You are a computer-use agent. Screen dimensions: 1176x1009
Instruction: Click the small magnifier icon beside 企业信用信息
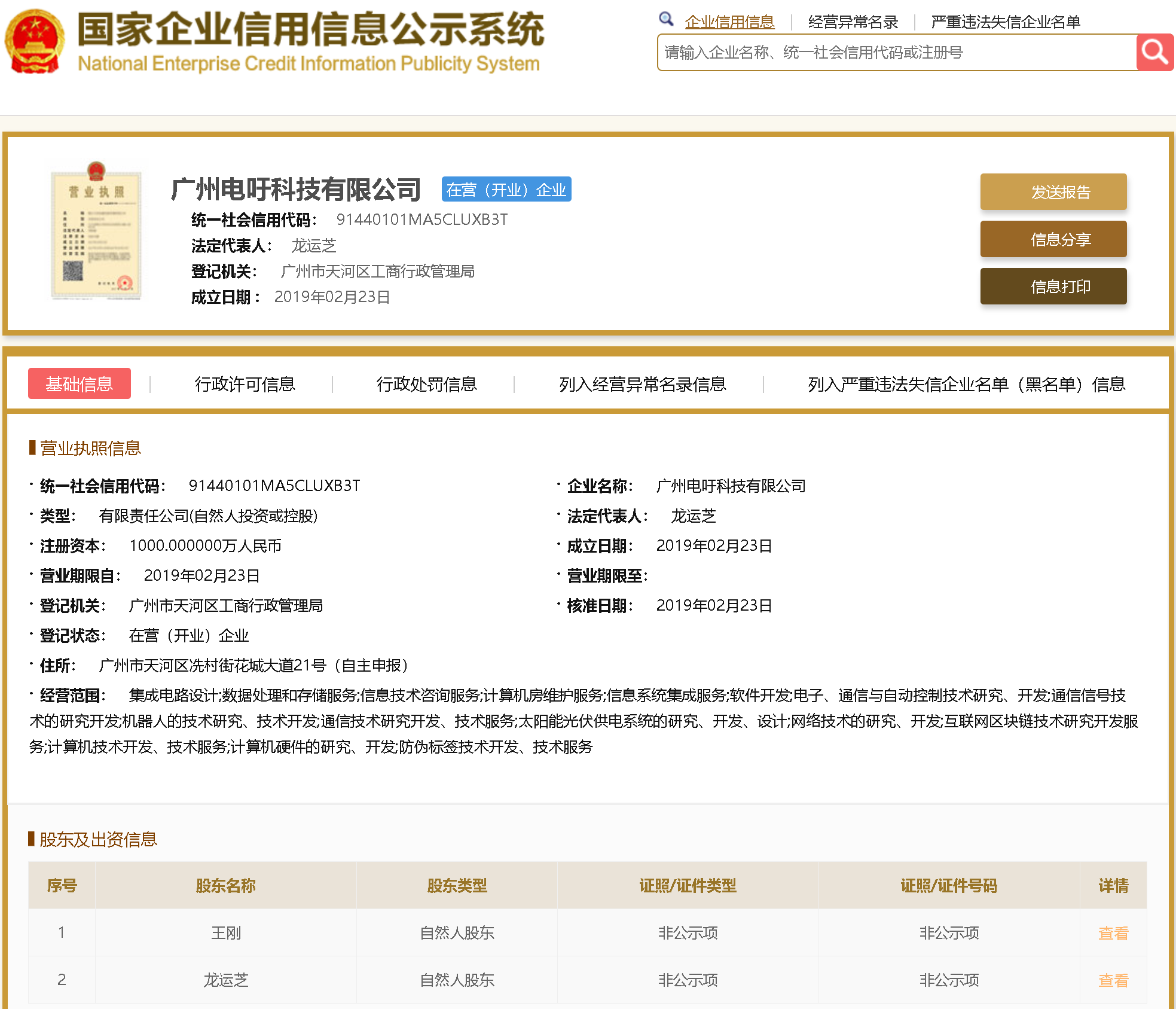coord(666,19)
